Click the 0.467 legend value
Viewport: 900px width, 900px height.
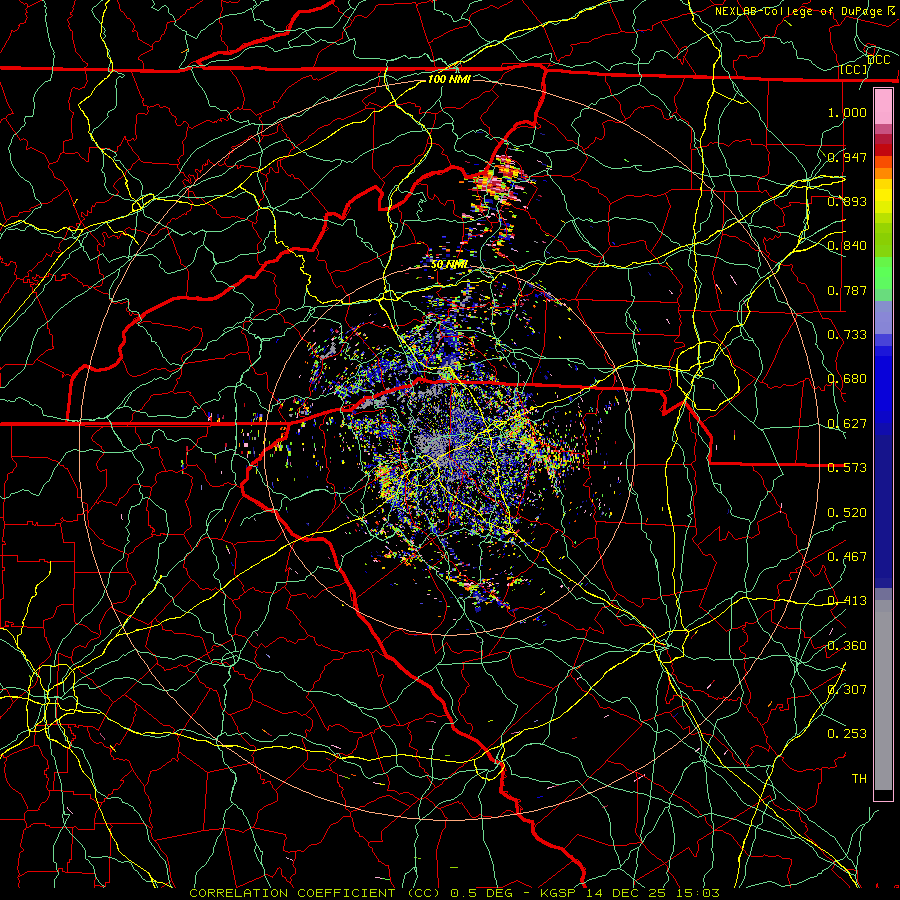click(x=847, y=556)
